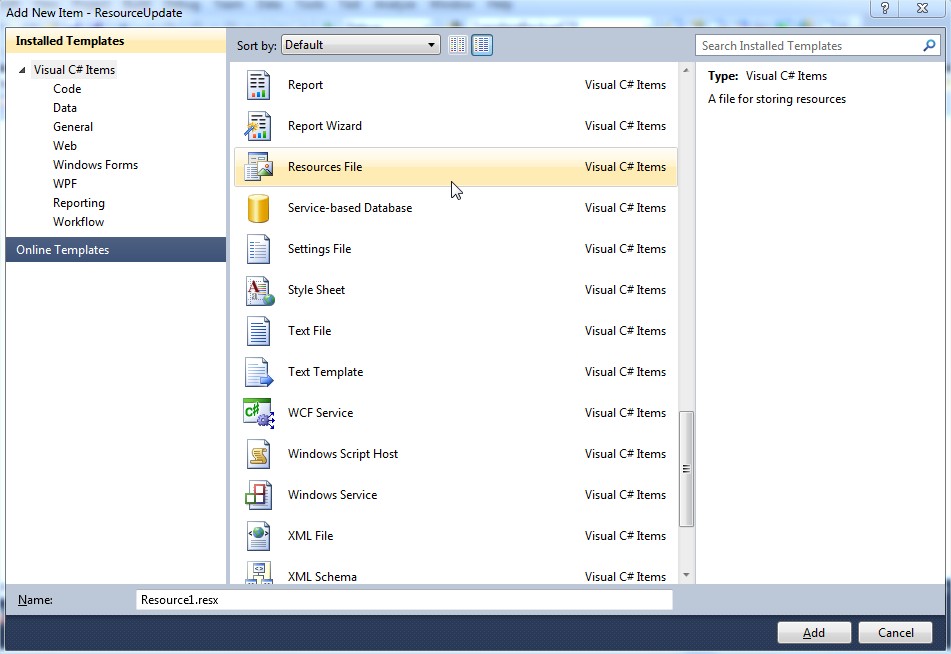Screen dimensions: 951x654
Task: Click the scroll up arrow of template list
Action: pyautogui.click(x=686, y=70)
